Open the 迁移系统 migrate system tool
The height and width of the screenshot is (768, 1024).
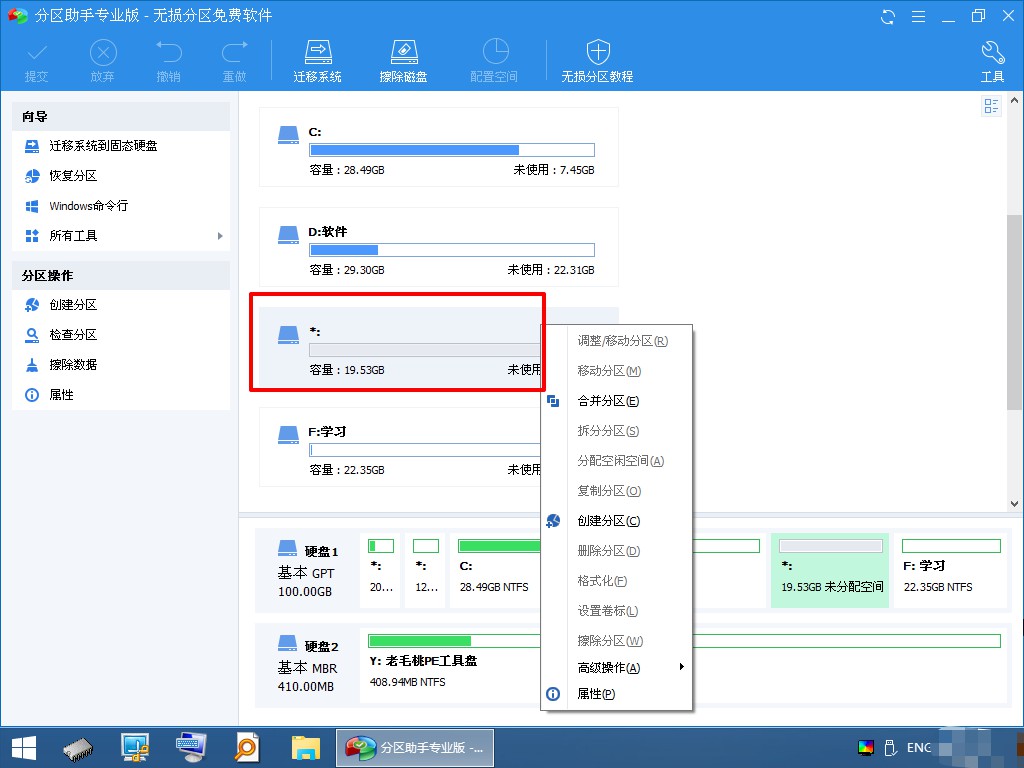click(x=317, y=61)
